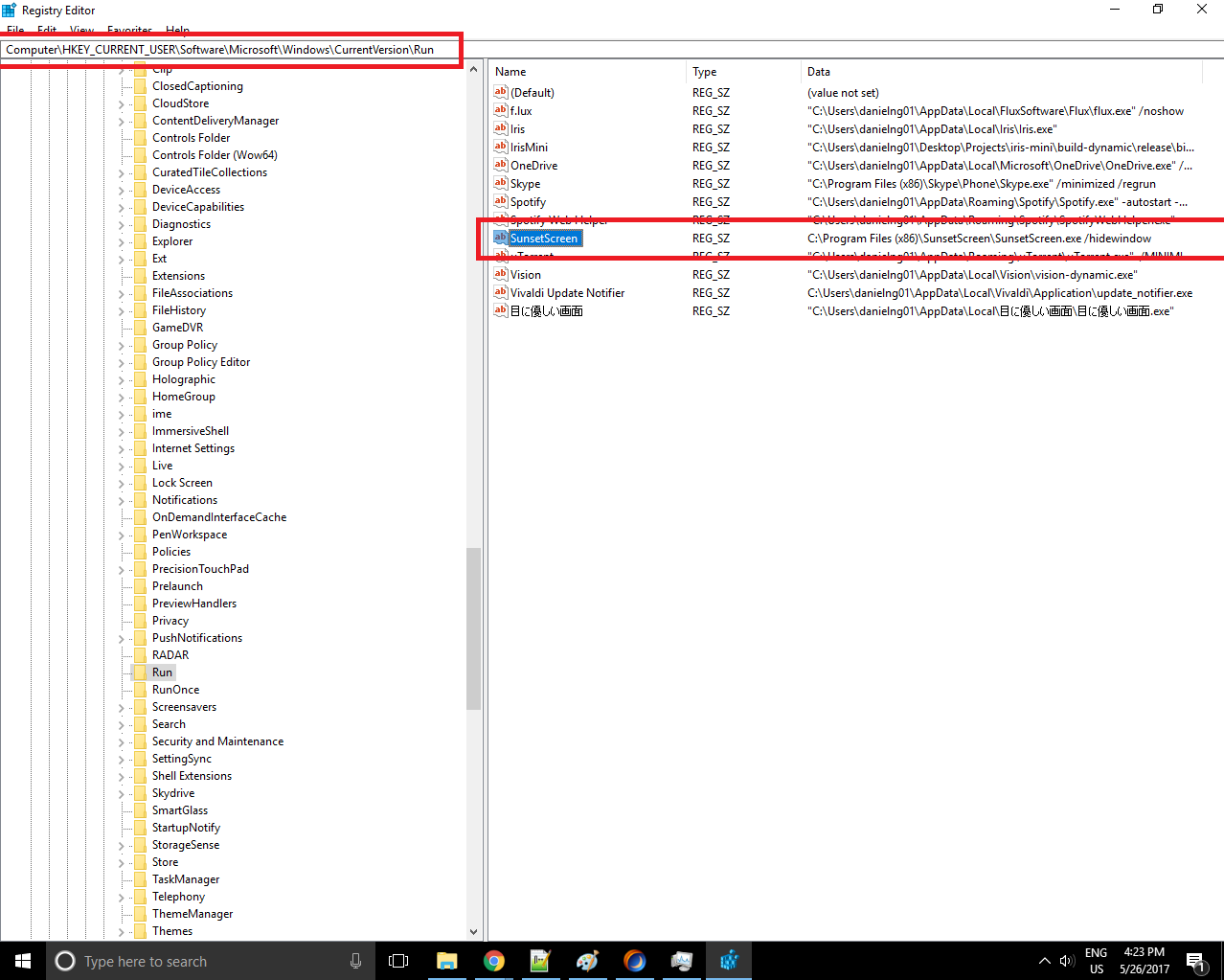Open the Action Center notification icon

1196,961
